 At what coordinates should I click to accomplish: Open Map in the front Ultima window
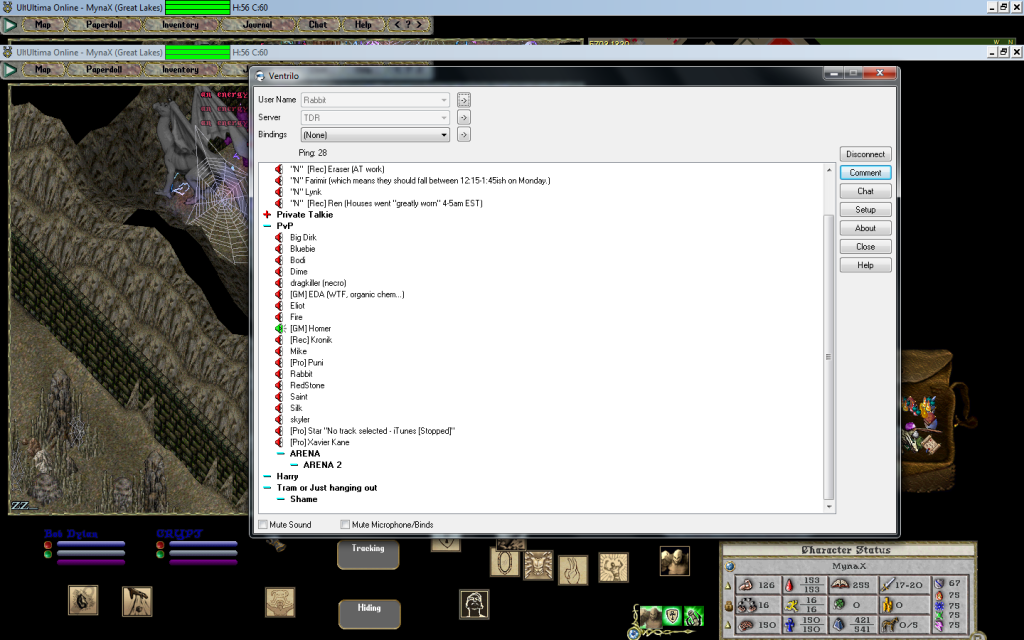(x=43, y=69)
